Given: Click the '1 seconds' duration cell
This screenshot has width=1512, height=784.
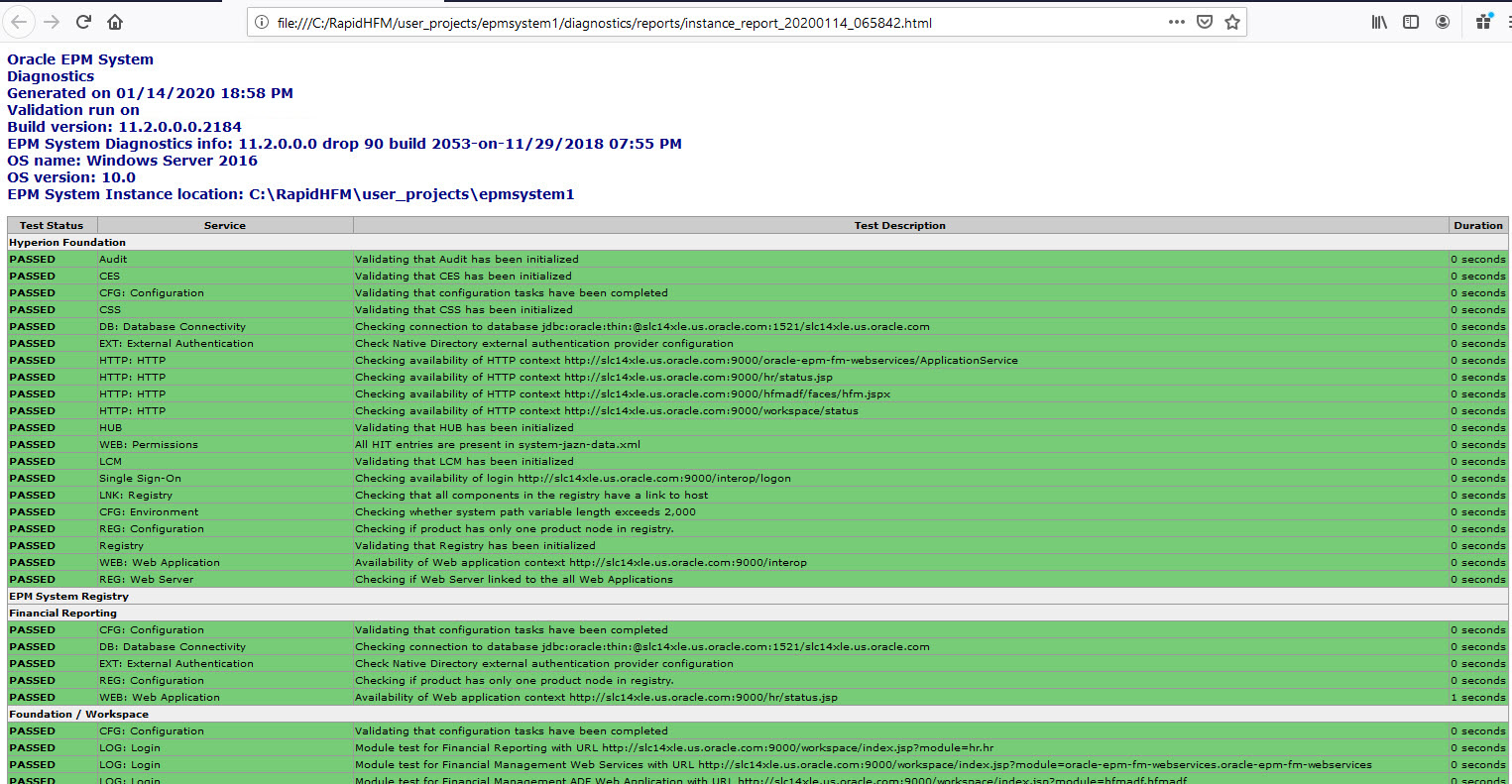Looking at the screenshot, I should (x=1478, y=697).
